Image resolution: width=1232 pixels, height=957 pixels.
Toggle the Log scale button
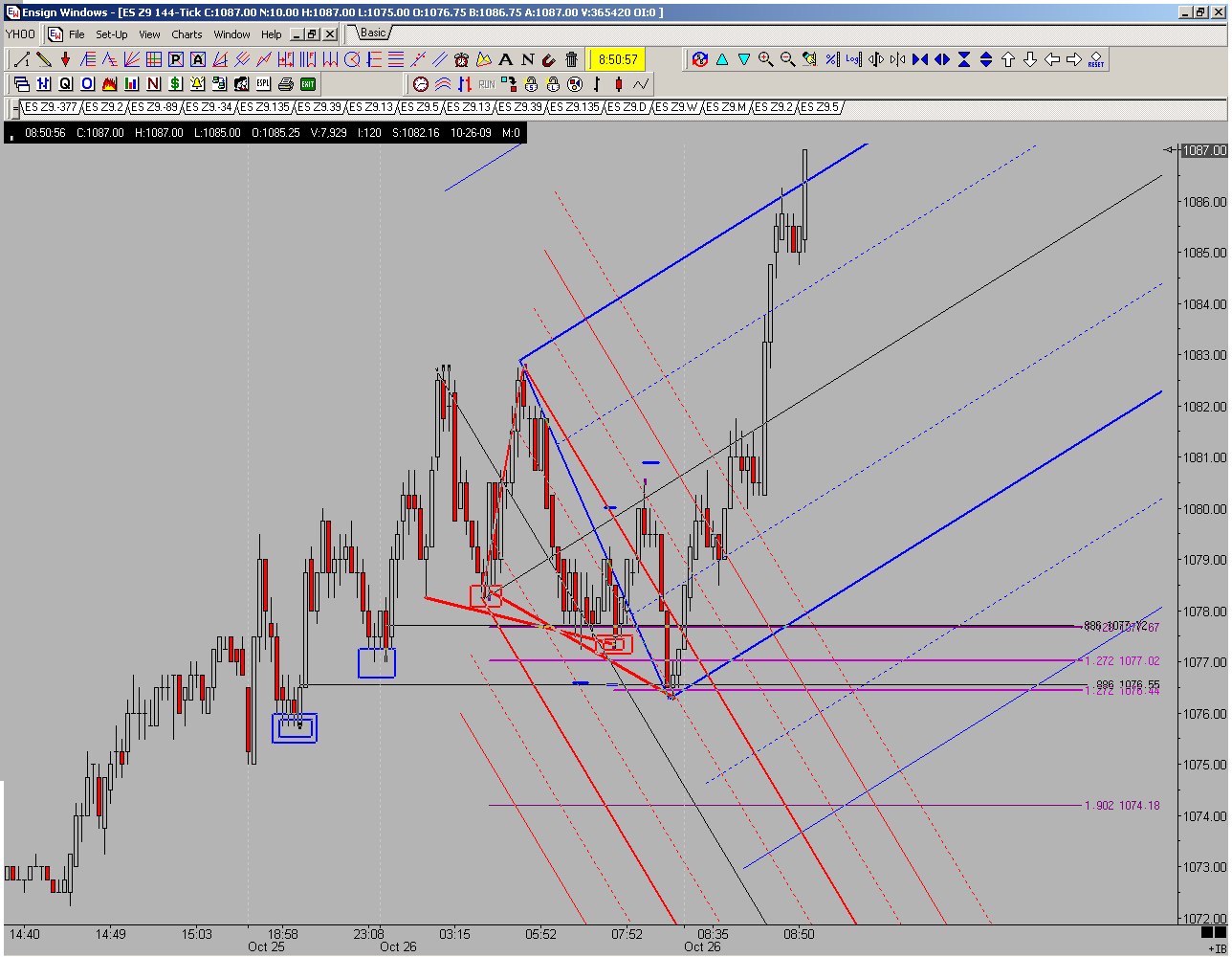click(x=853, y=59)
